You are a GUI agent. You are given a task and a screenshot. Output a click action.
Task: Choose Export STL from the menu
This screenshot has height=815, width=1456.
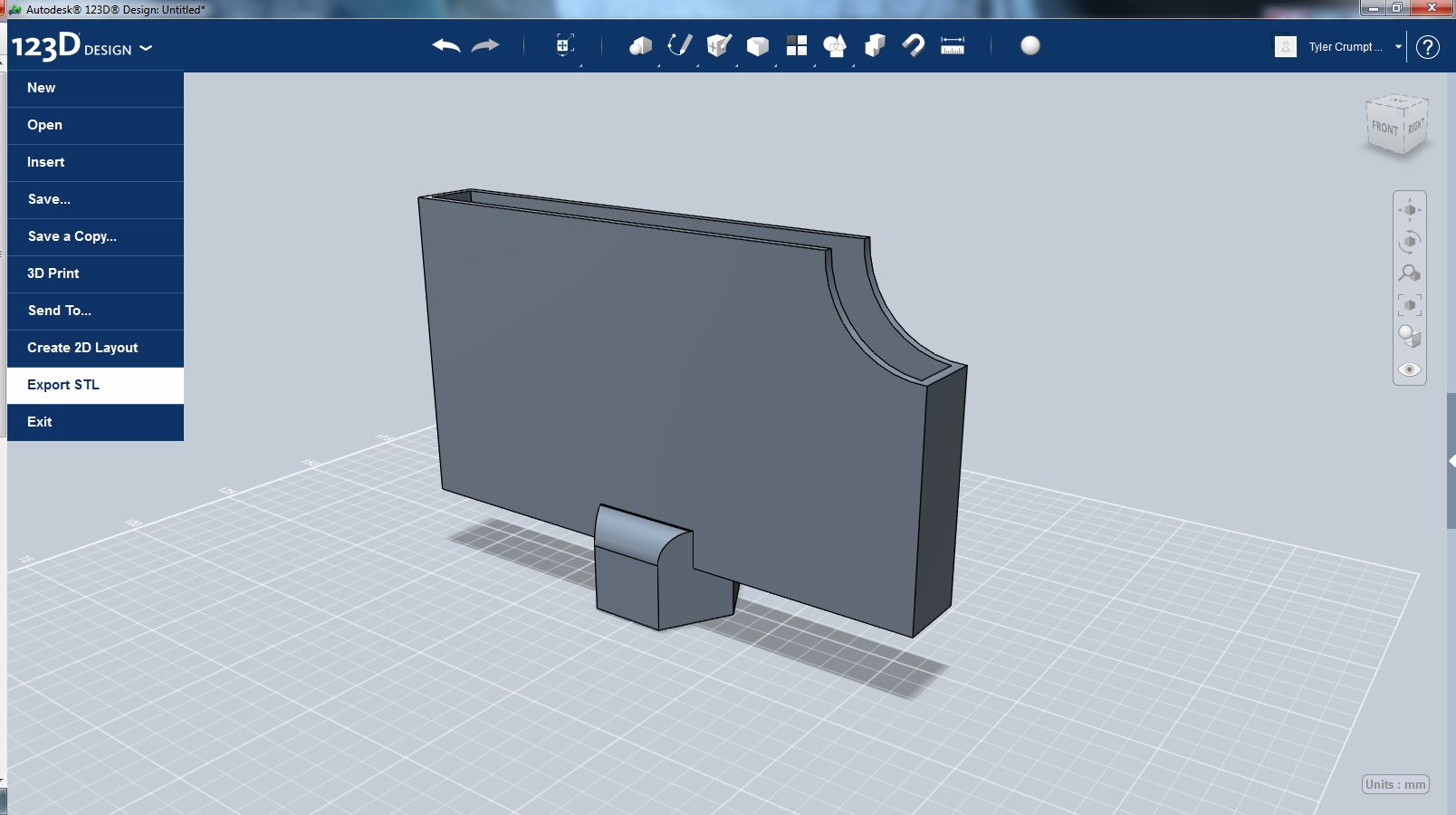point(95,386)
